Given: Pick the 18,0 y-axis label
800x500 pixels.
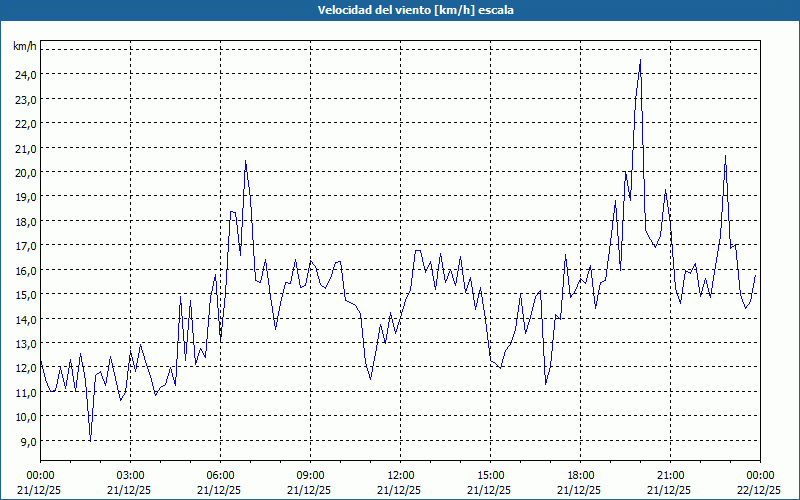Looking at the screenshot, I should (x=25, y=221).
